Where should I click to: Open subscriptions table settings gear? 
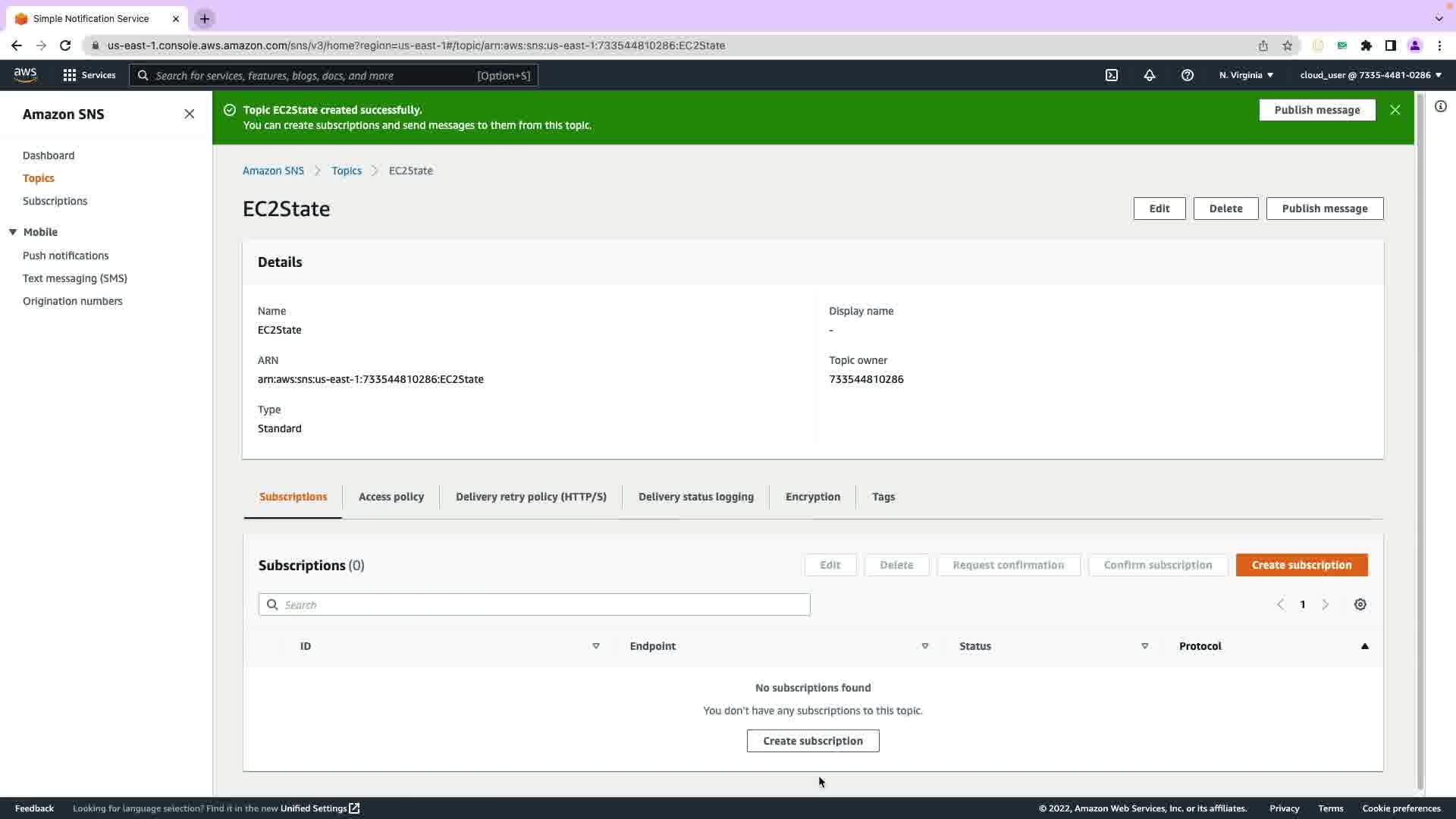point(1360,604)
